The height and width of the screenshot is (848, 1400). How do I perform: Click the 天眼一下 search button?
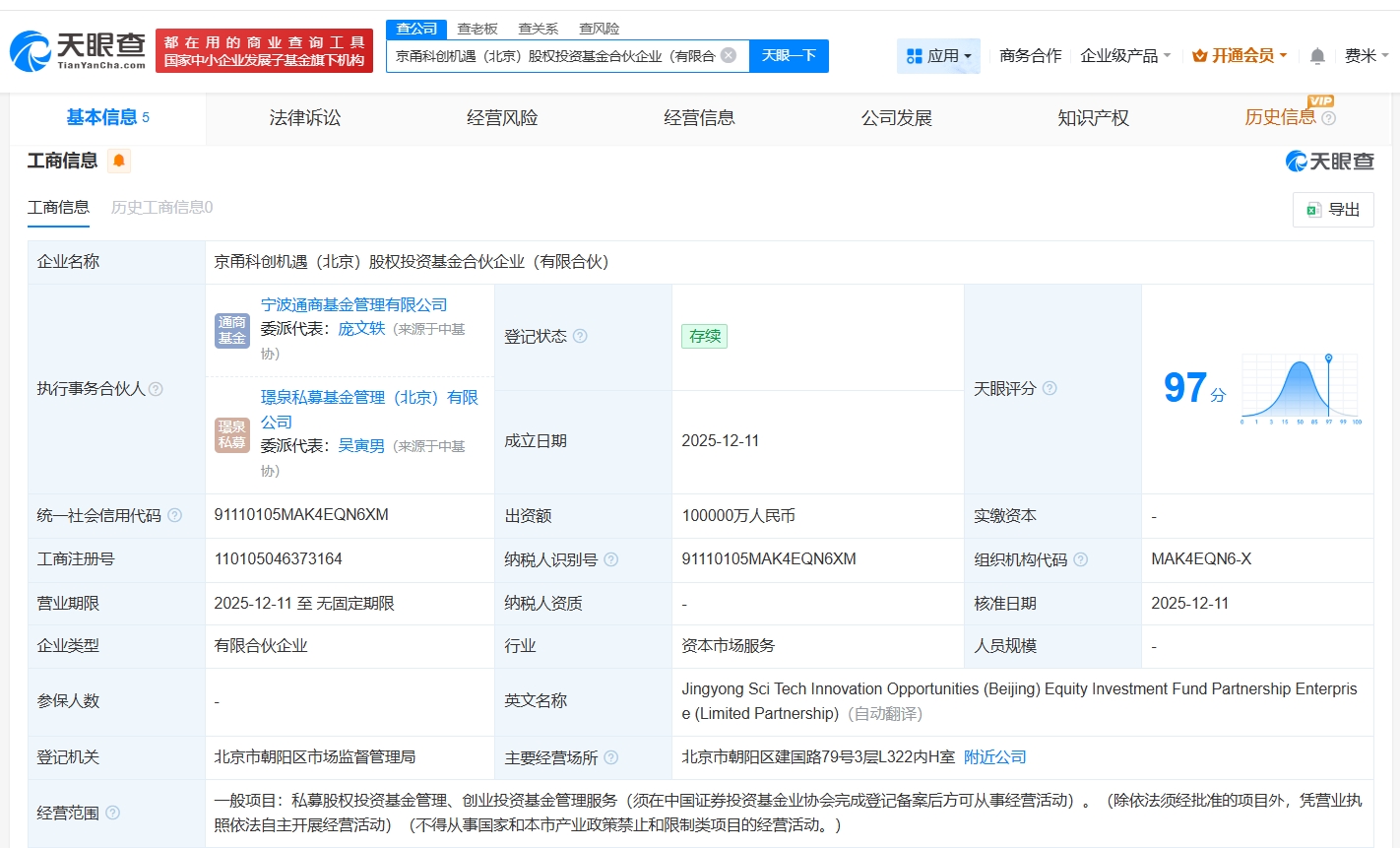click(x=789, y=55)
